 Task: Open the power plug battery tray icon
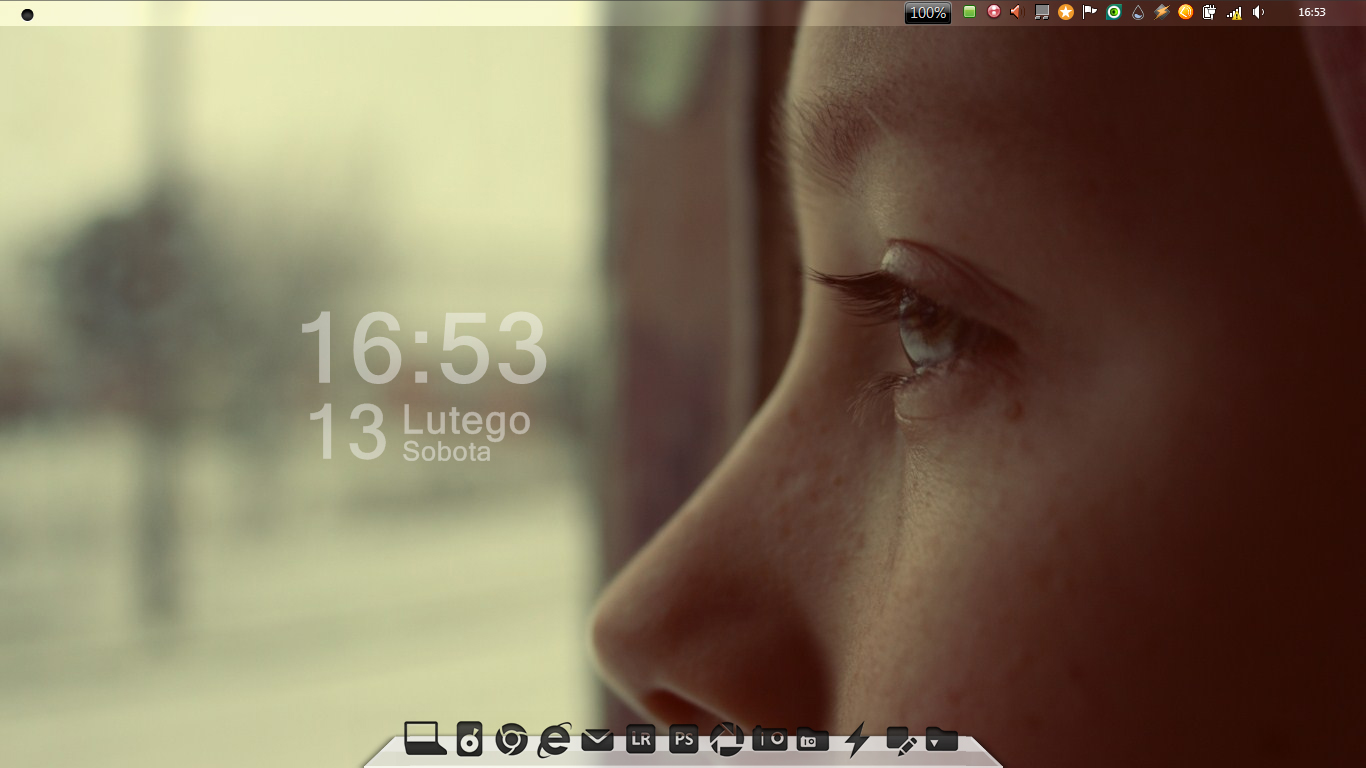(x=1209, y=12)
